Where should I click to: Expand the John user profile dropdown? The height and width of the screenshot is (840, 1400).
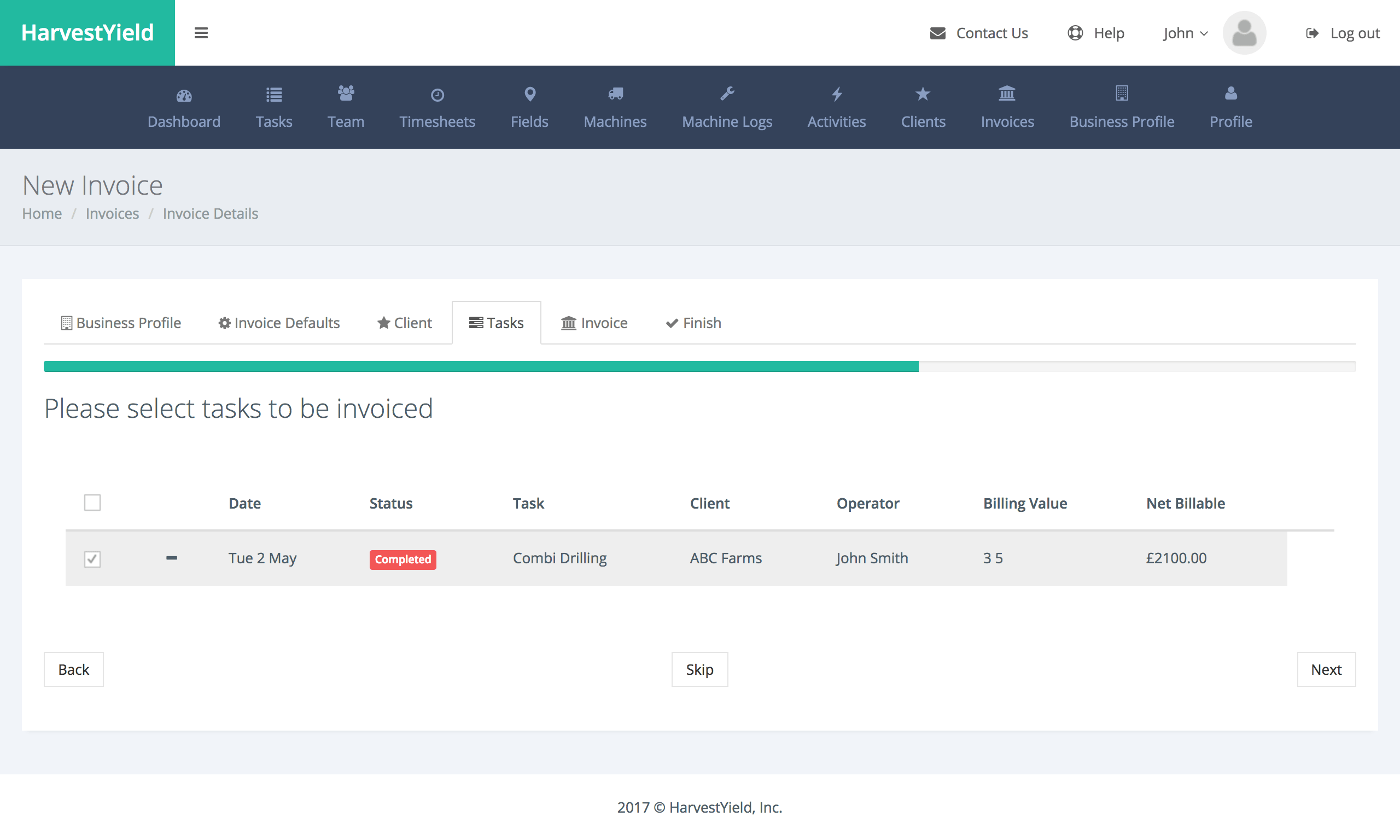(x=1183, y=32)
